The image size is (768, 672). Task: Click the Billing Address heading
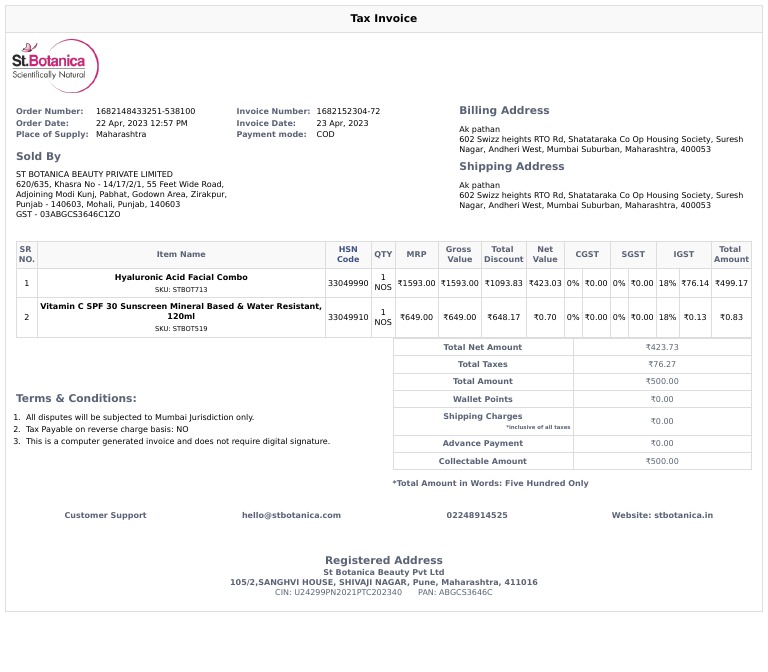pos(504,111)
